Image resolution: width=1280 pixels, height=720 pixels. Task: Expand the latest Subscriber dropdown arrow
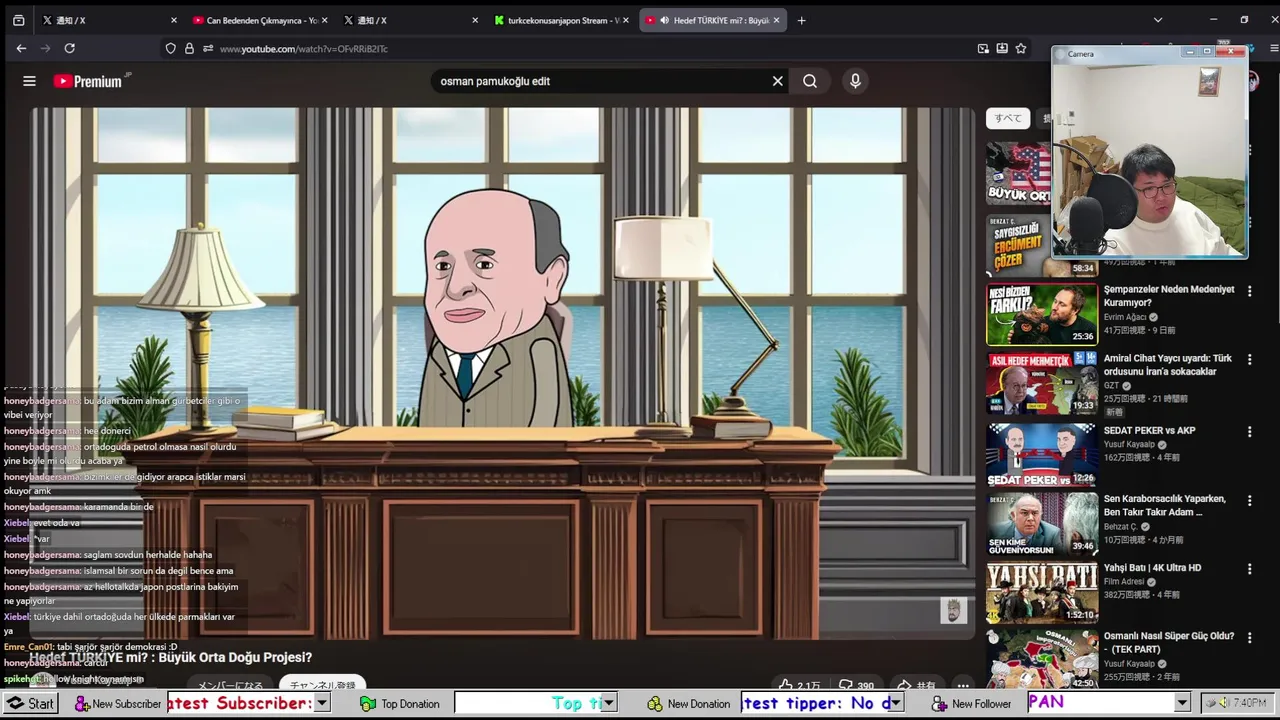point(322,704)
